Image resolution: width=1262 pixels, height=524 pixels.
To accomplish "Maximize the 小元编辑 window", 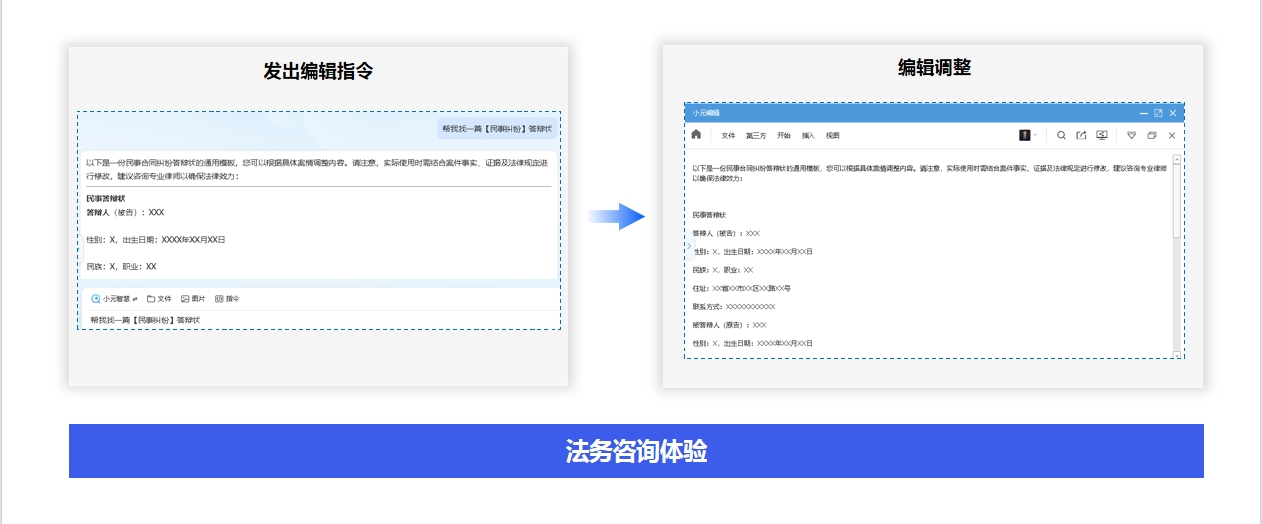I will (x=1158, y=113).
